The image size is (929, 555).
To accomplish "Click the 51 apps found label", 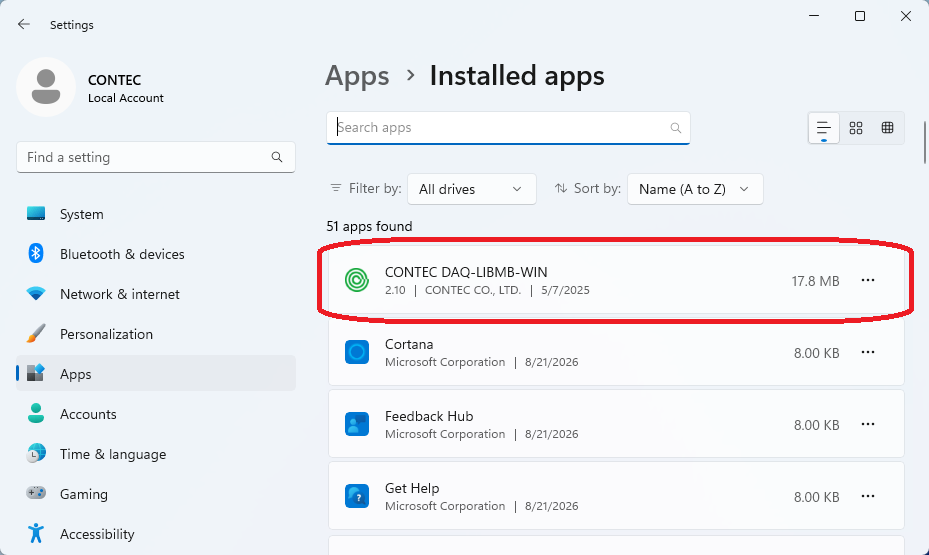I will (369, 226).
